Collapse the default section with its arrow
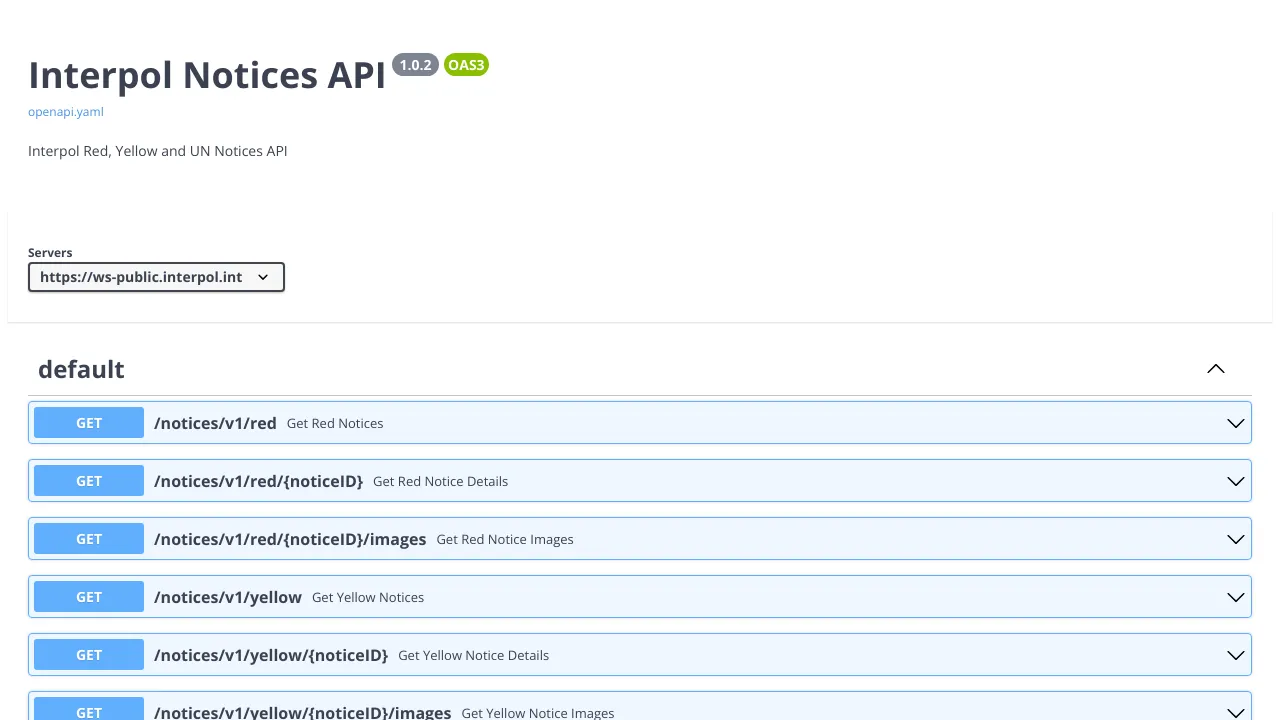 tap(1216, 369)
